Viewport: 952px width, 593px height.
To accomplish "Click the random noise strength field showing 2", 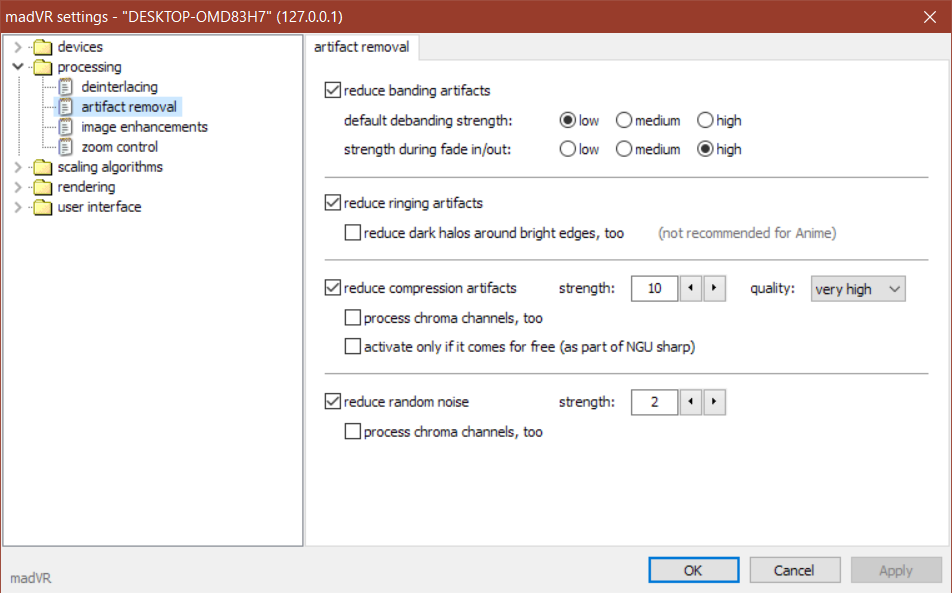I will click(654, 402).
